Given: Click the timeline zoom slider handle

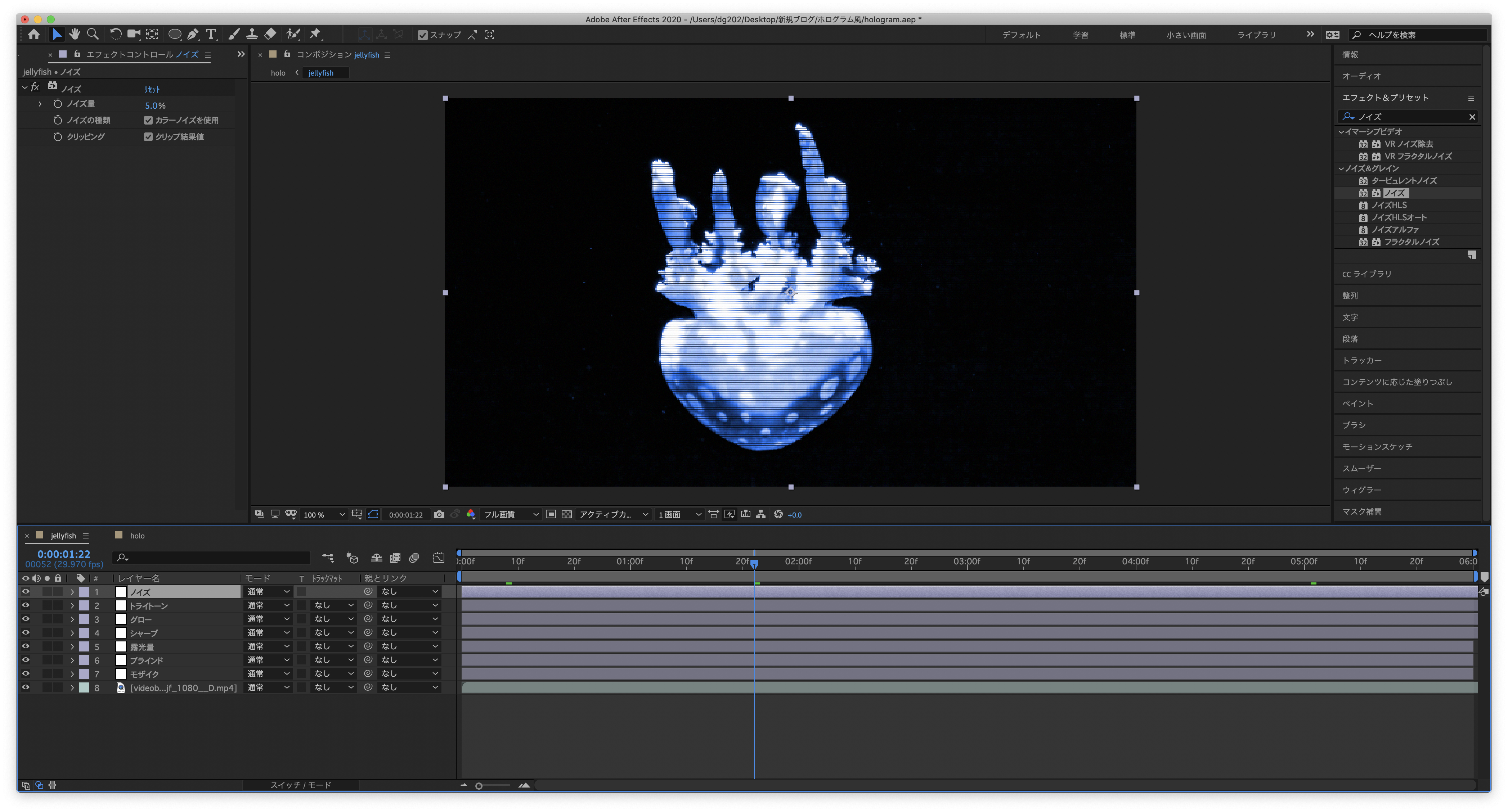Looking at the screenshot, I should pos(479,786).
